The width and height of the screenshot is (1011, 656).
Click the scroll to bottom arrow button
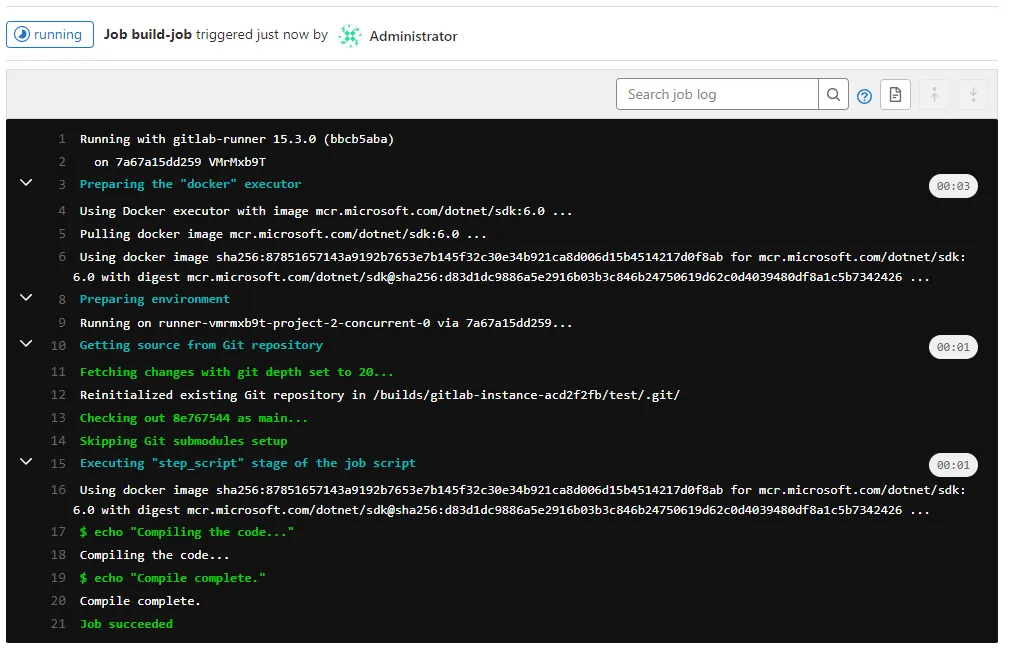coord(973,95)
